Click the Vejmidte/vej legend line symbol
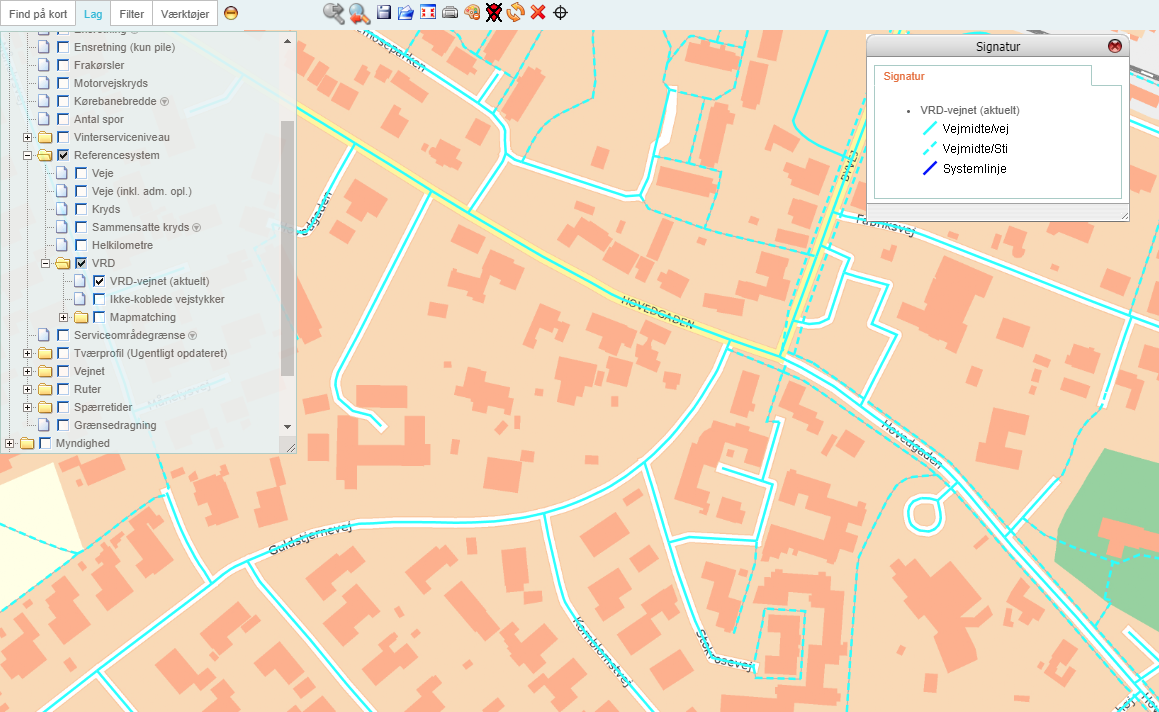This screenshot has height=712, width=1159. click(x=930, y=129)
